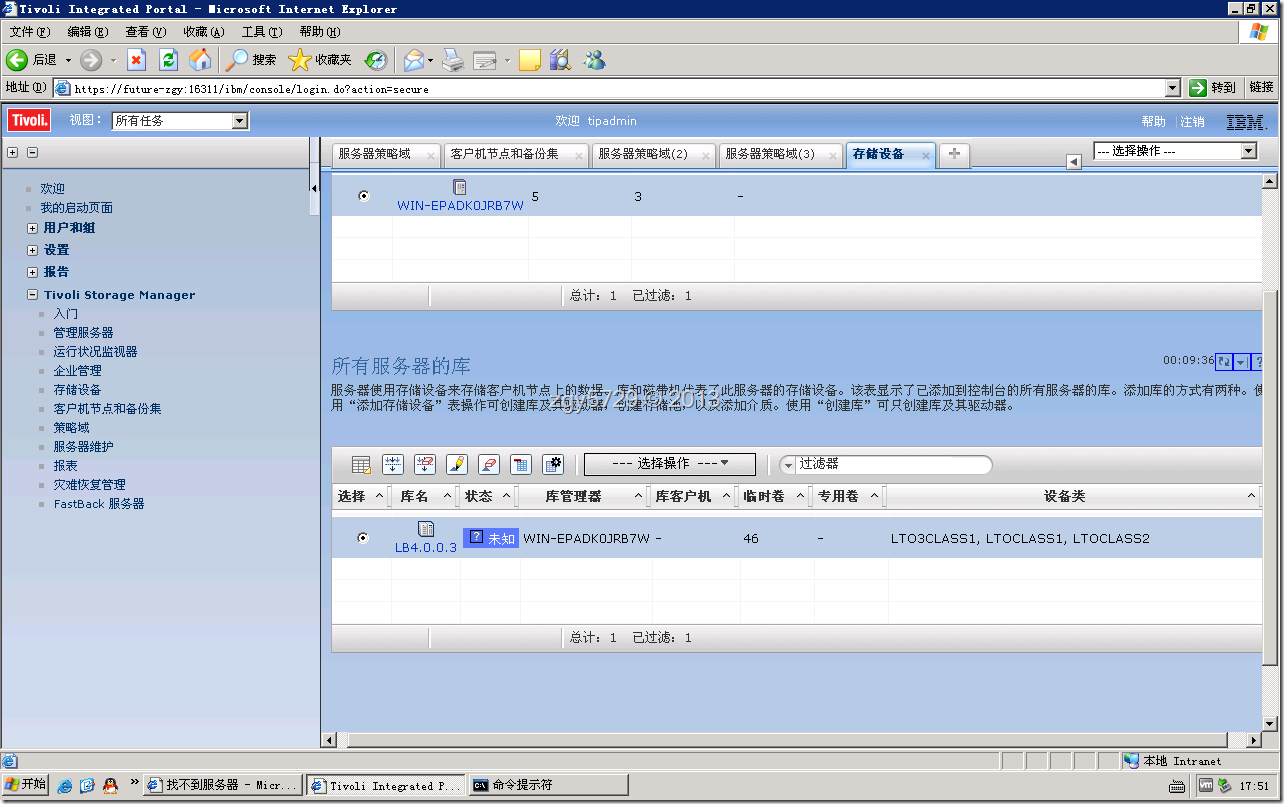Refresh the page with green arrows icon
Screen dimensions: 1284x804
pos(168,60)
